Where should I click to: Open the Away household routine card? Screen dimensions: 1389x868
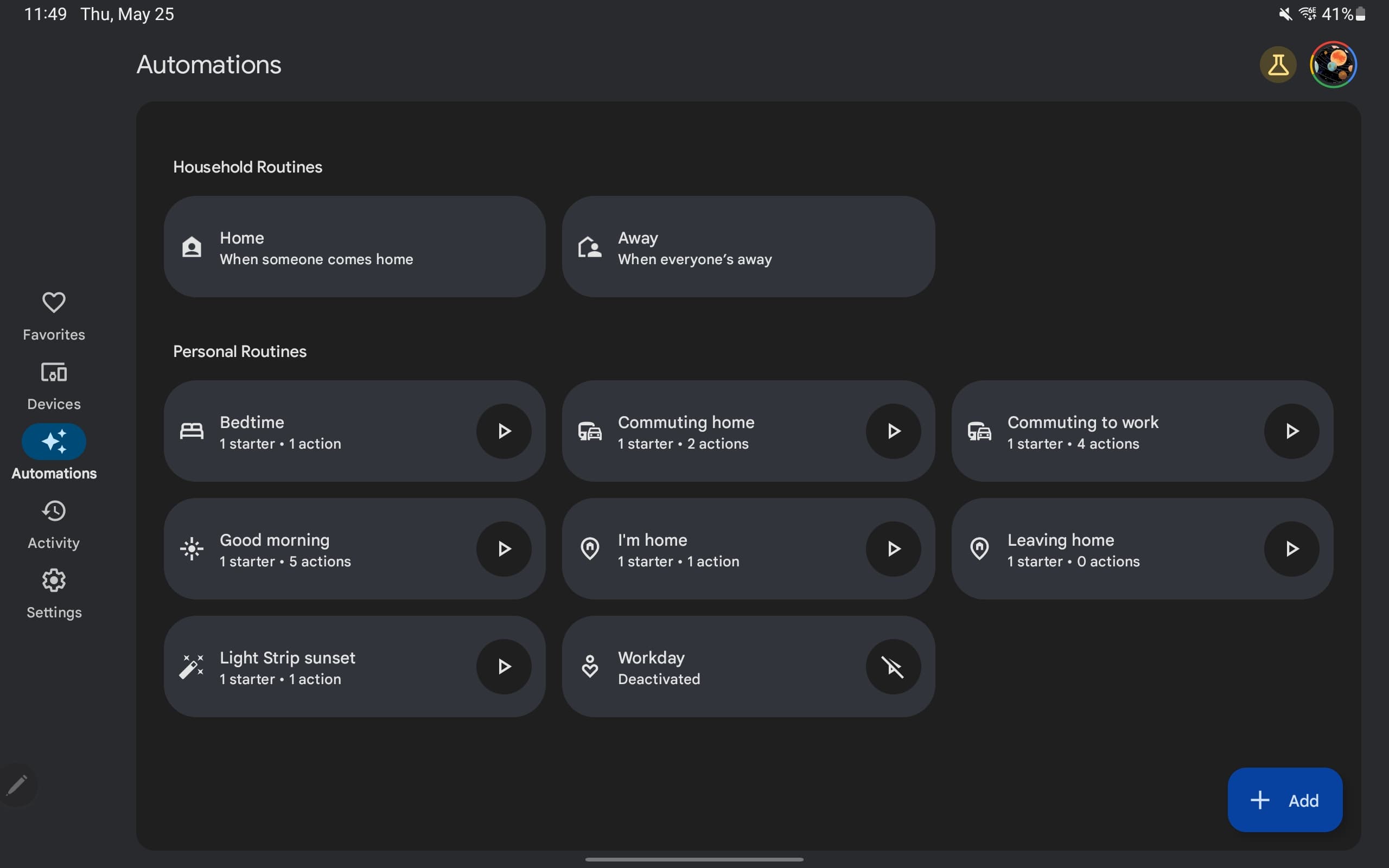click(x=748, y=247)
